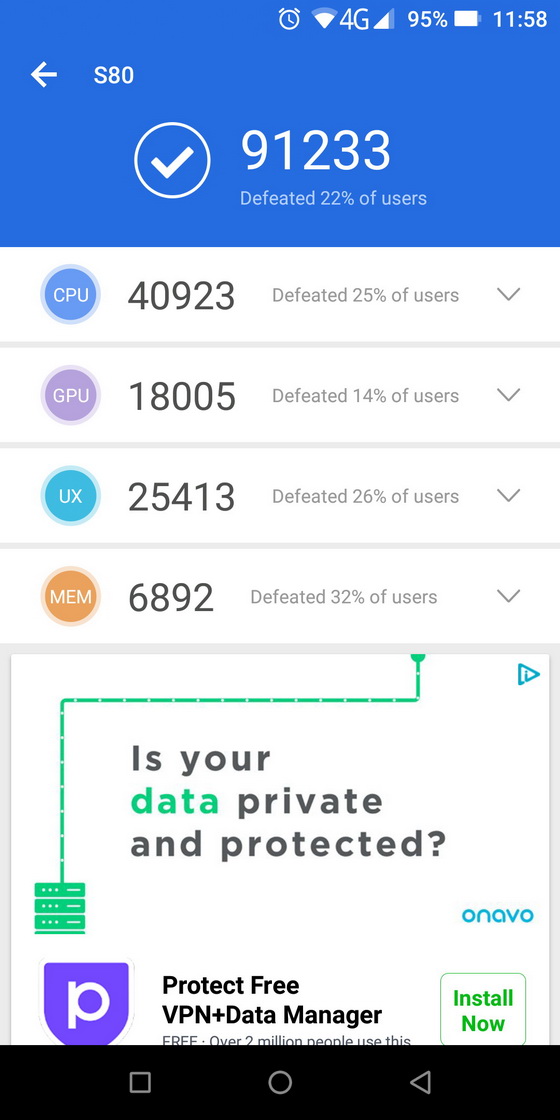
Task: Expand the GPU score details chevron
Action: click(509, 395)
